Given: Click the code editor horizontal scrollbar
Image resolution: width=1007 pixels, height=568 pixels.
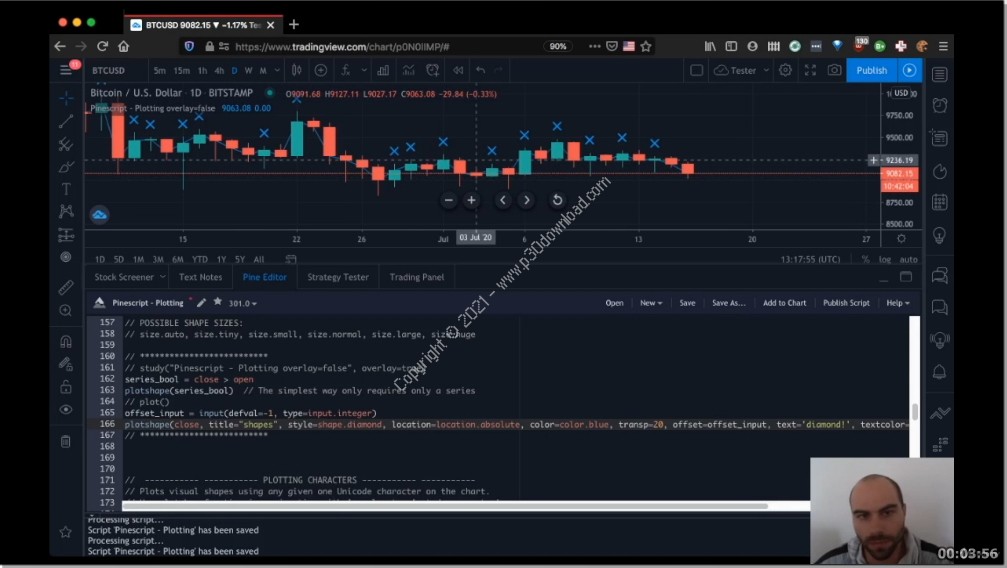Looking at the screenshot, I should click(445, 506).
